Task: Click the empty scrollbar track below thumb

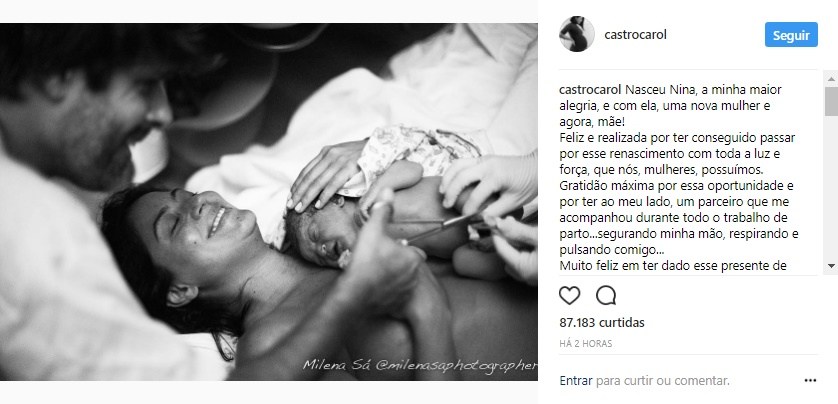Action: tap(831, 187)
